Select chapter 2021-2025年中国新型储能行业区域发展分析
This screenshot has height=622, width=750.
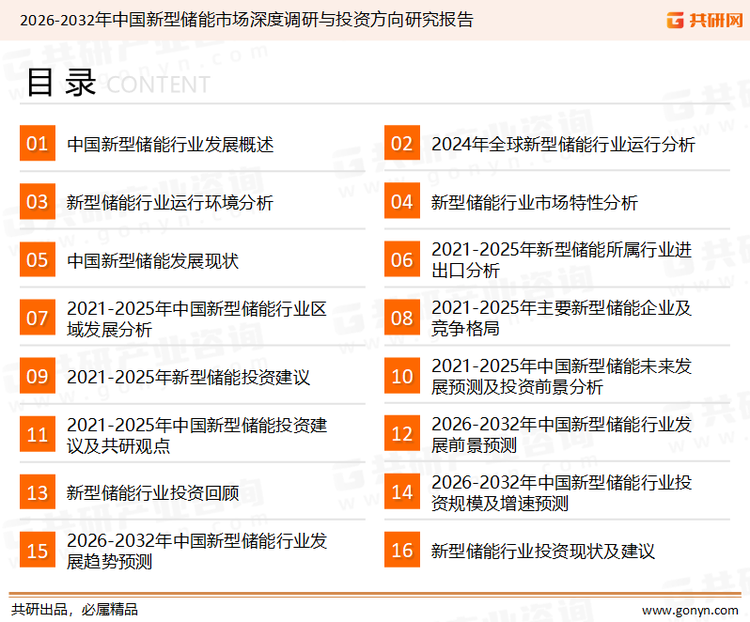coord(197,319)
